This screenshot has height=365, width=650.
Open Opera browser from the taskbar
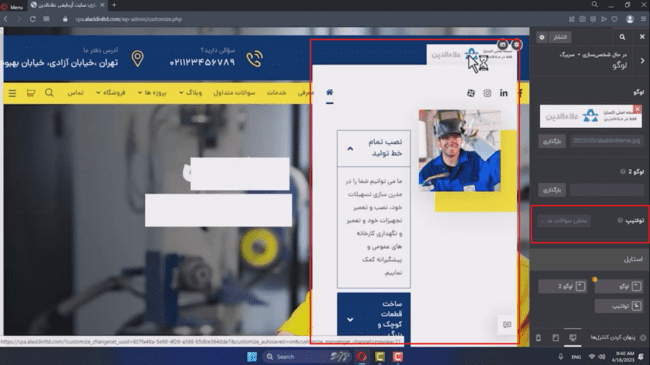[x=361, y=357]
